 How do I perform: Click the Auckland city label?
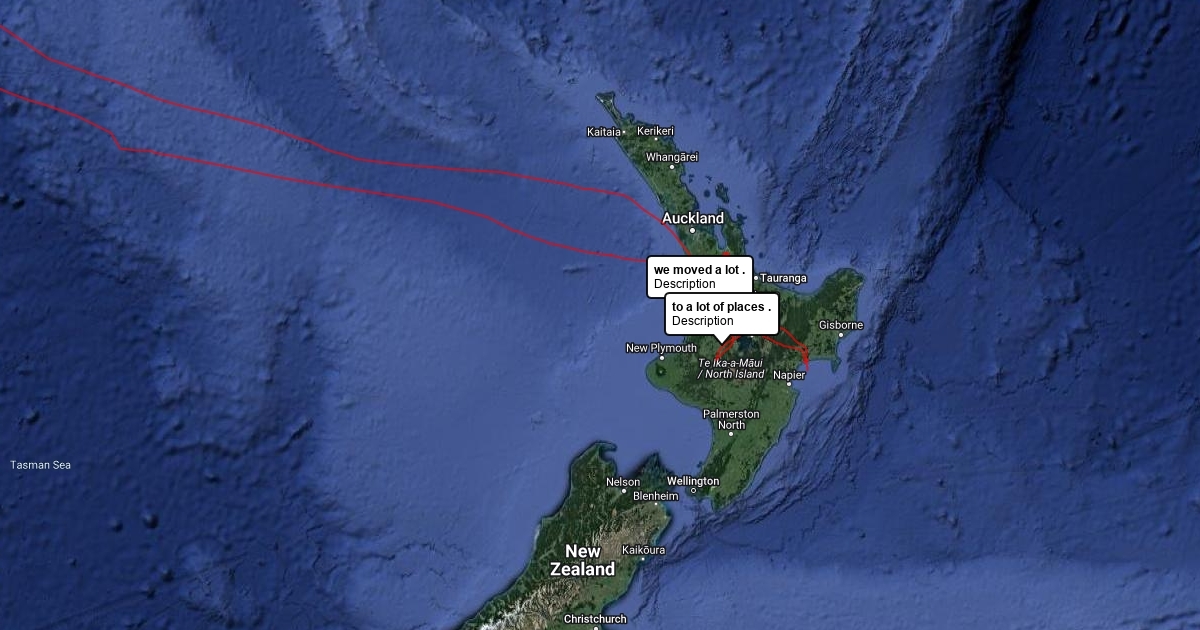pyautogui.click(x=693, y=218)
